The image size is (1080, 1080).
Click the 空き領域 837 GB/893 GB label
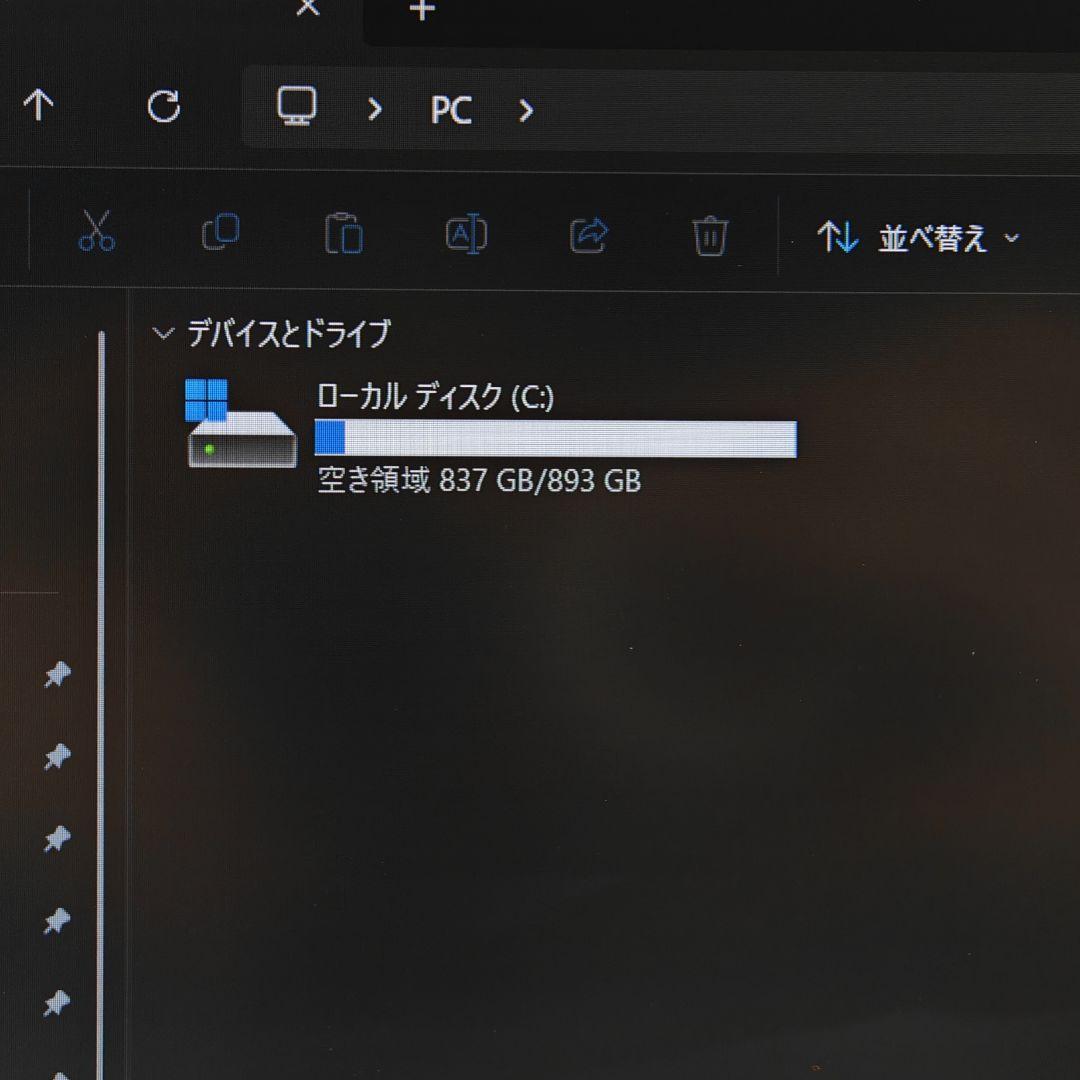[476, 481]
